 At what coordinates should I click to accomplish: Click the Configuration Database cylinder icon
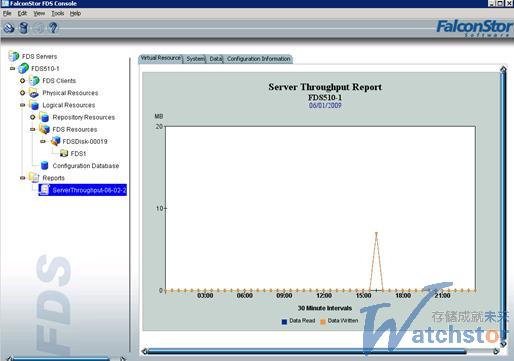[x=44, y=166]
